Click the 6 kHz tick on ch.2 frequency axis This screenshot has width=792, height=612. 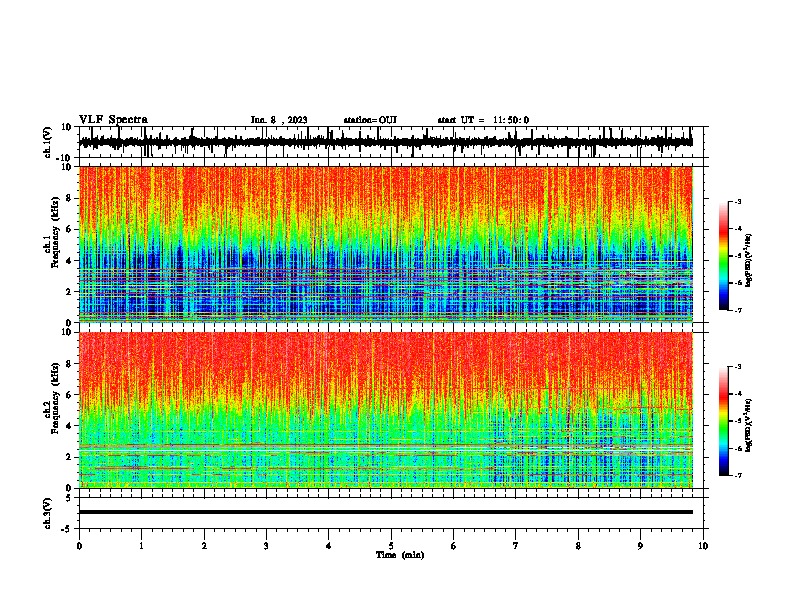[70, 395]
